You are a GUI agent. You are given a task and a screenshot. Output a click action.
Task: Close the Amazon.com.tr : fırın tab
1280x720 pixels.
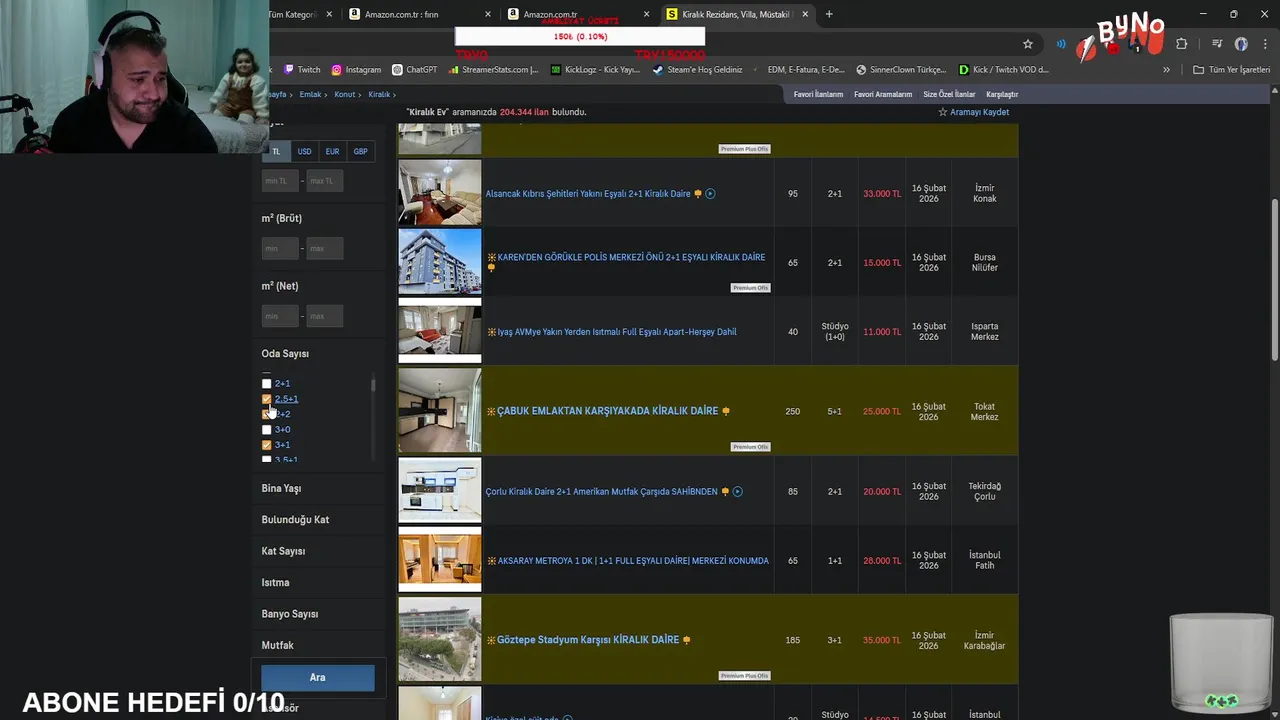(x=488, y=14)
